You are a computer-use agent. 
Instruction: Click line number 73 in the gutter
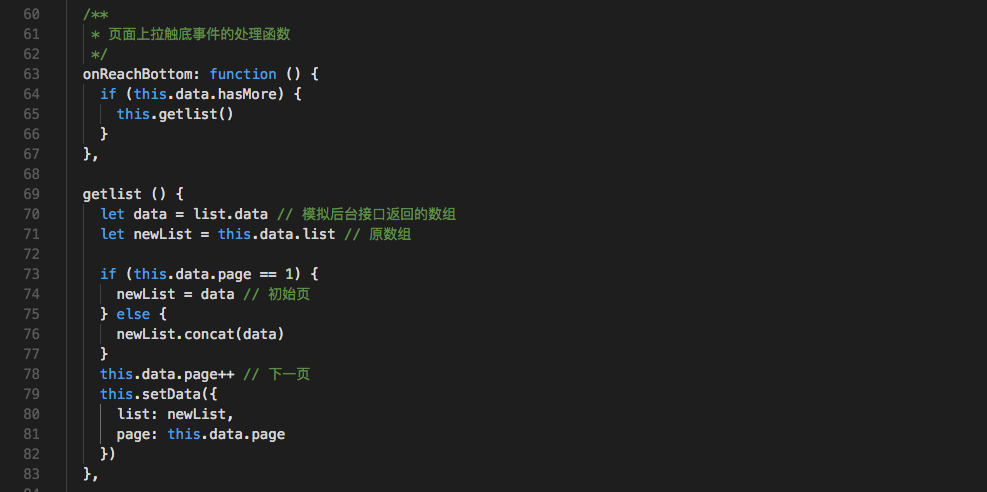(x=31, y=274)
